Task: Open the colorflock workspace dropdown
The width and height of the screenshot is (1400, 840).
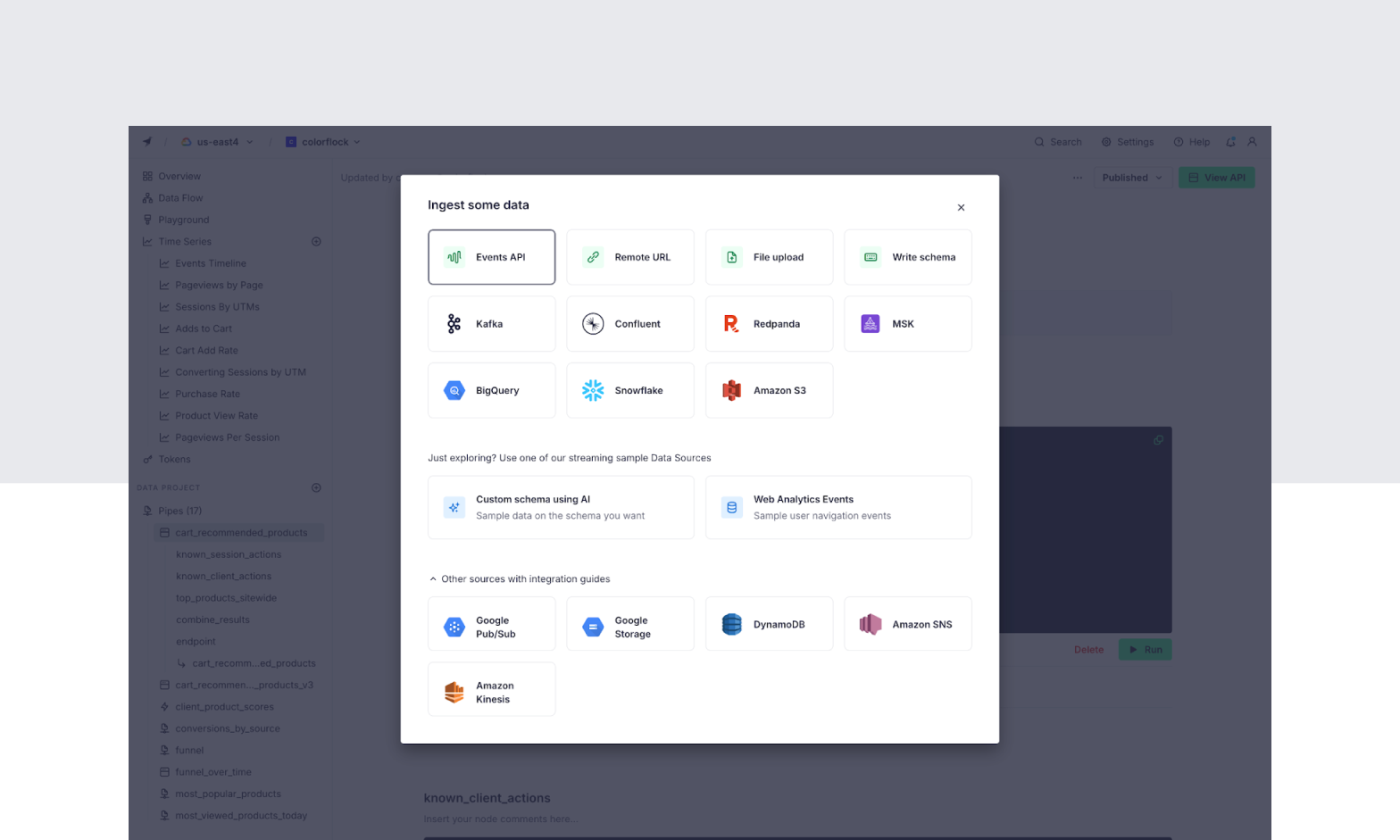Action: (x=323, y=142)
